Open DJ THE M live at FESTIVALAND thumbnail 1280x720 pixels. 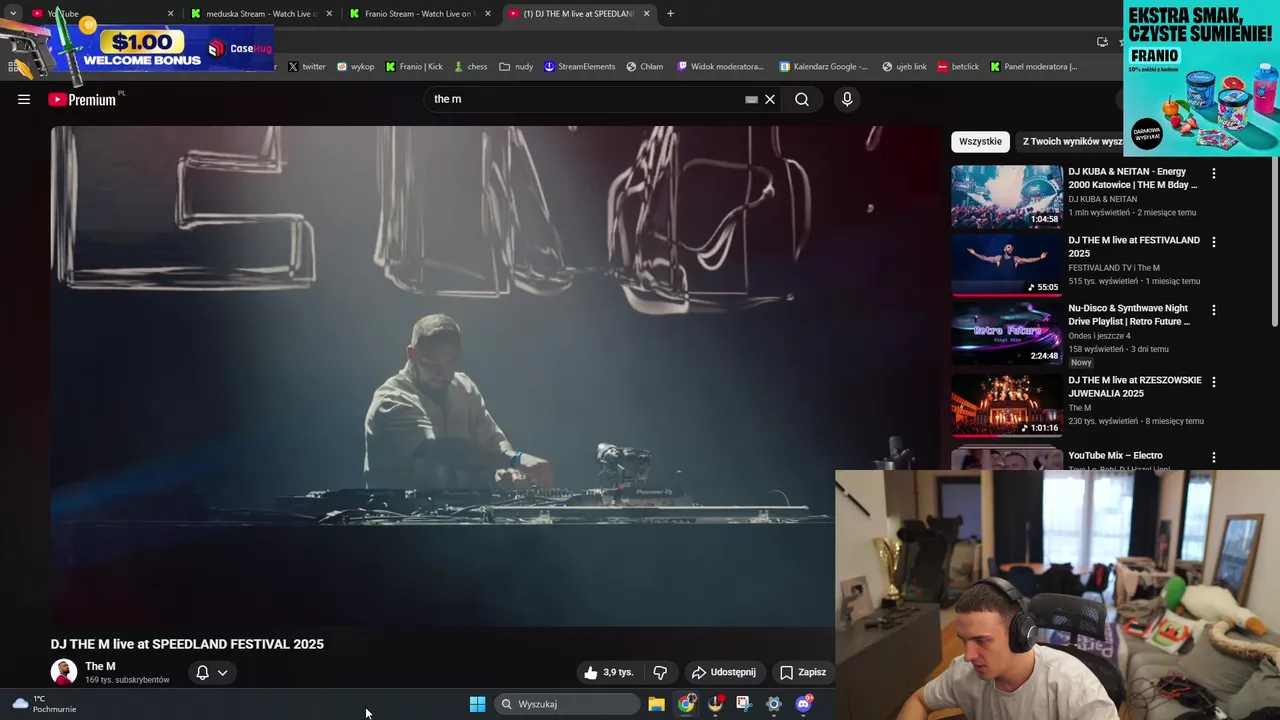(1007, 265)
